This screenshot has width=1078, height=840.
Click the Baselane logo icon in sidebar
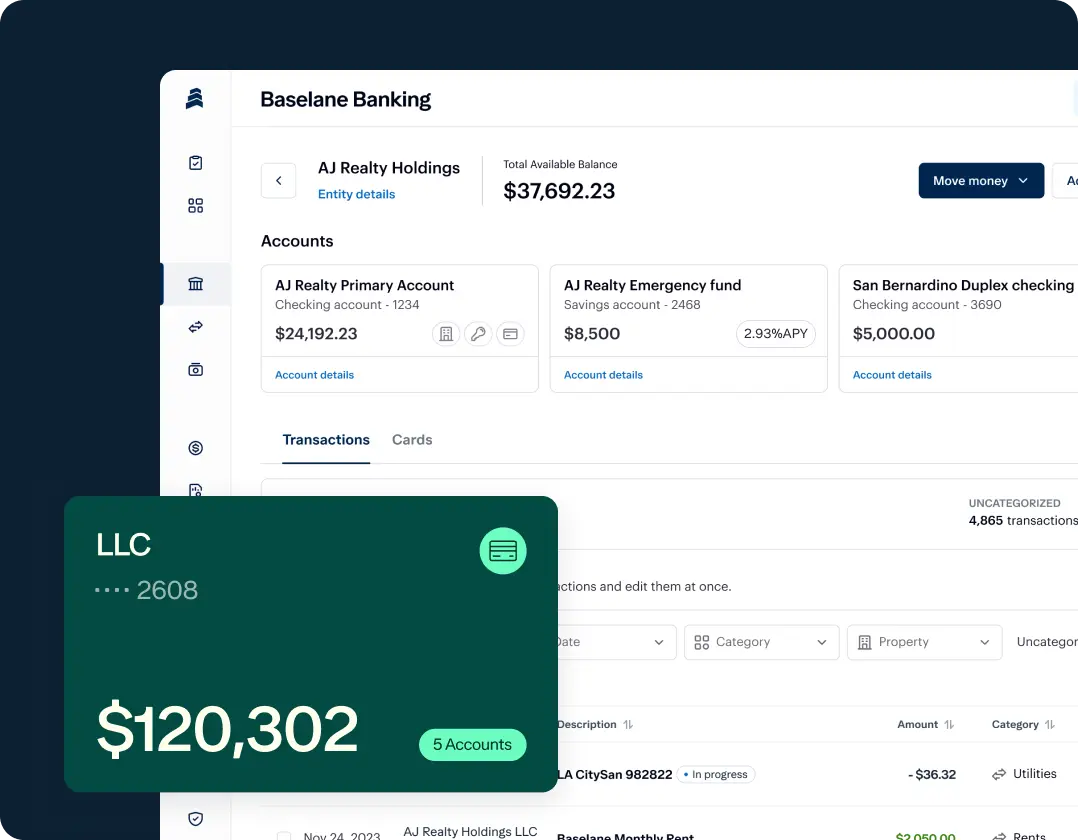point(195,99)
